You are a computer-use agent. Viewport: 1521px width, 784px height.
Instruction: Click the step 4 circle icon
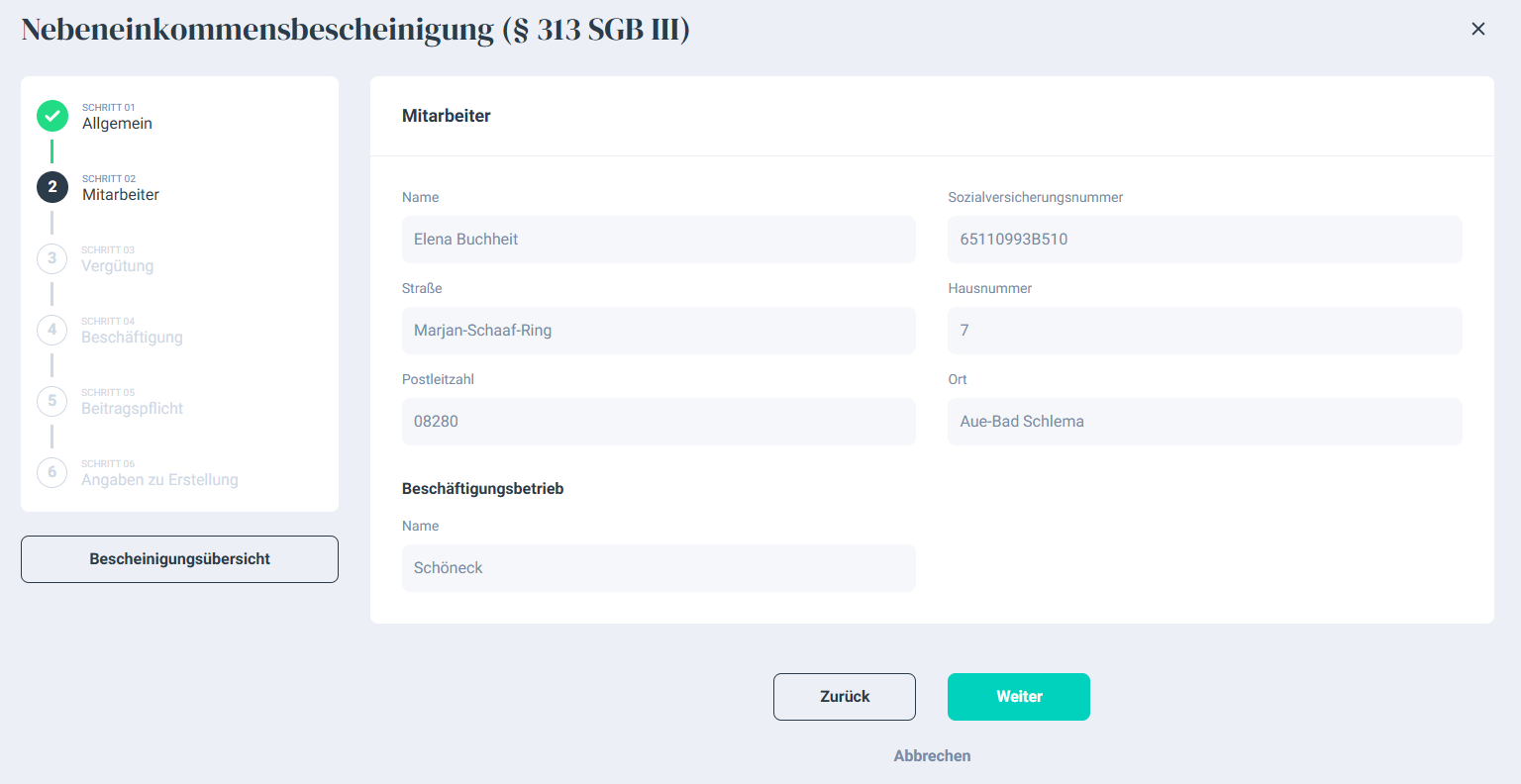point(52,330)
